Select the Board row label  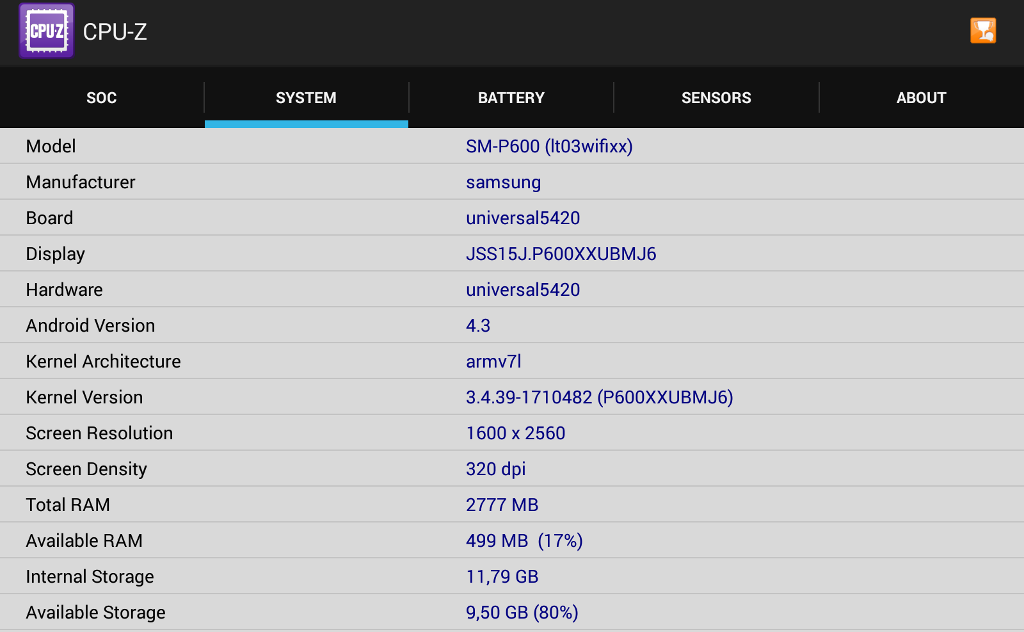[50, 218]
